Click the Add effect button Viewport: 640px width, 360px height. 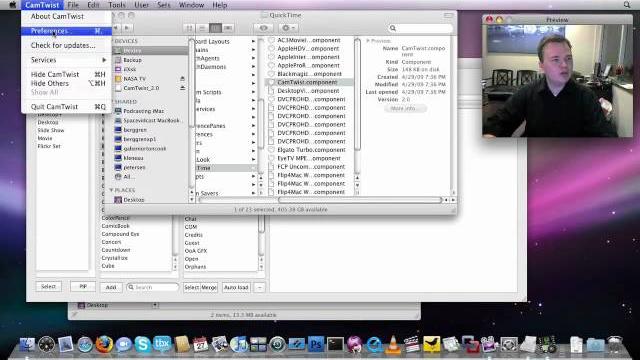pyautogui.click(x=111, y=287)
